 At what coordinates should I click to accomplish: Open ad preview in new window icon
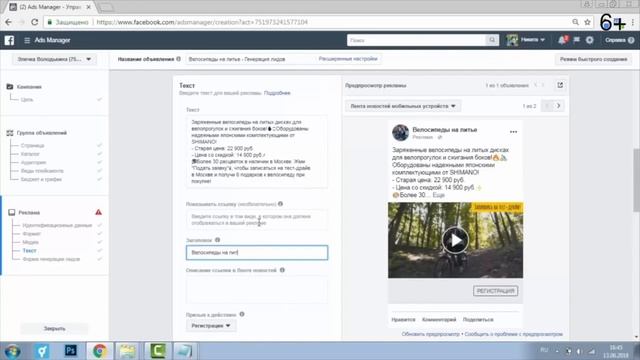coord(560,85)
